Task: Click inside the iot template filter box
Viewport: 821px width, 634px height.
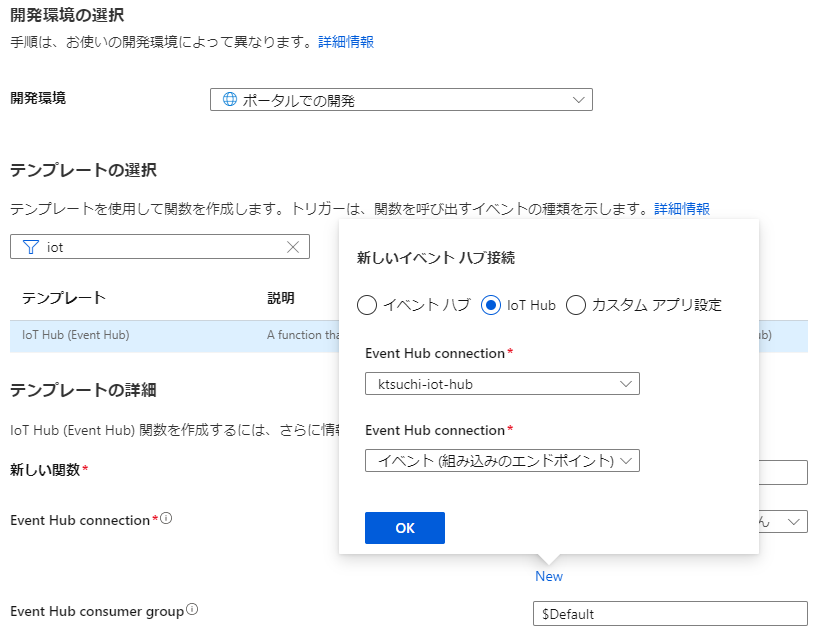Action: tap(150, 246)
